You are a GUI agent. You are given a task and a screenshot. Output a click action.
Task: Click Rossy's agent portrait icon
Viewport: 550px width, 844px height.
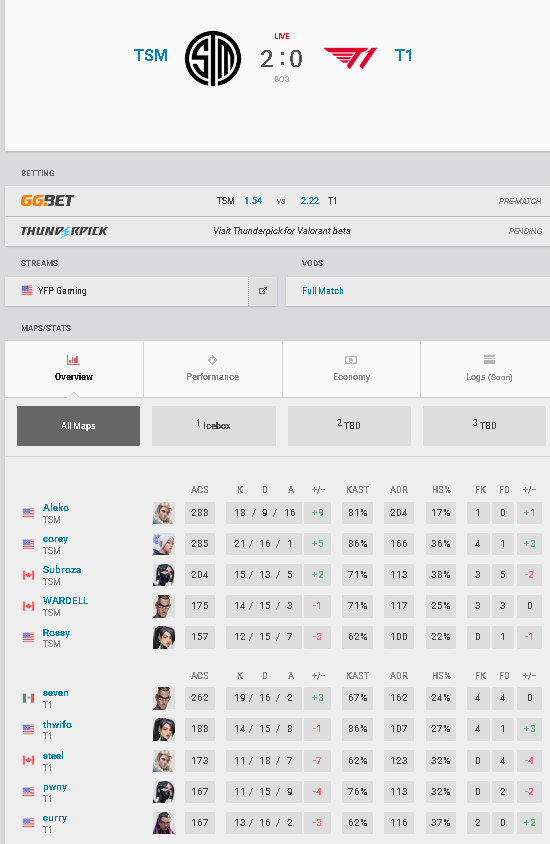(x=164, y=637)
